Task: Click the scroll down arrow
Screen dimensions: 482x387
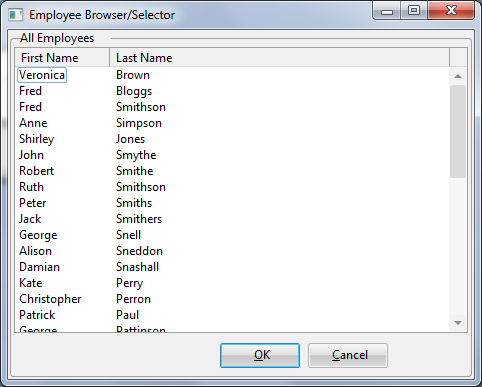Action: [458, 323]
